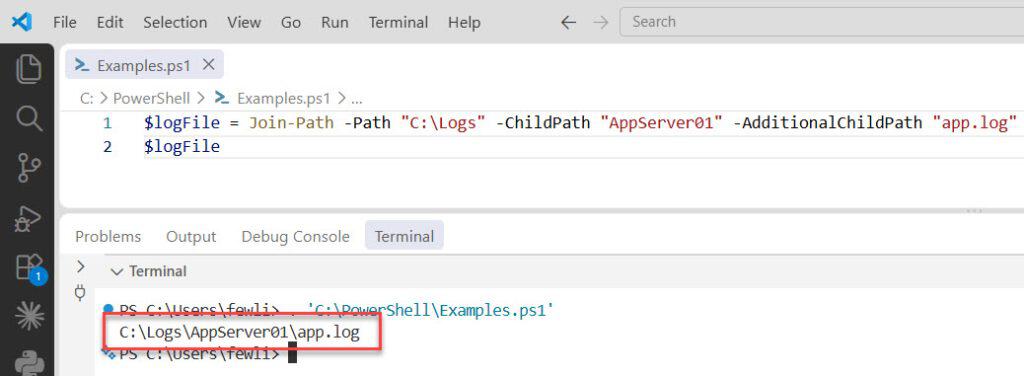Open the View menu
This screenshot has height=376, width=1024.
(x=244, y=22)
